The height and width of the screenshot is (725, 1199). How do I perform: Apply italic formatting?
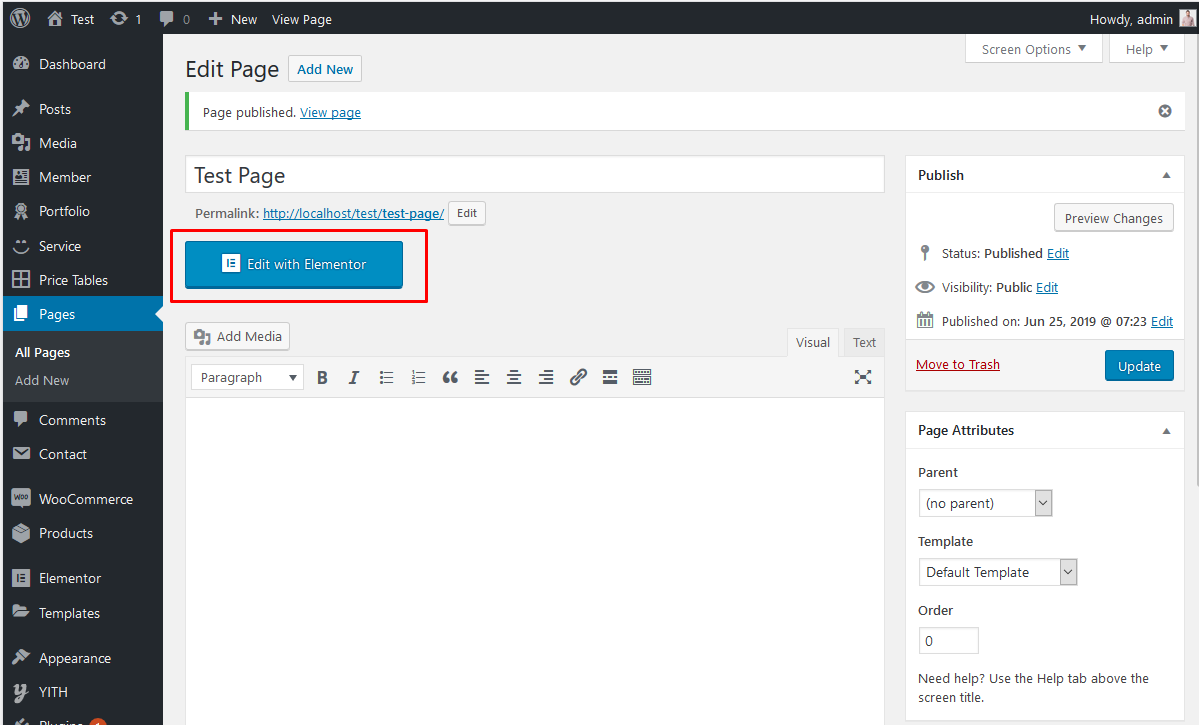coord(353,377)
